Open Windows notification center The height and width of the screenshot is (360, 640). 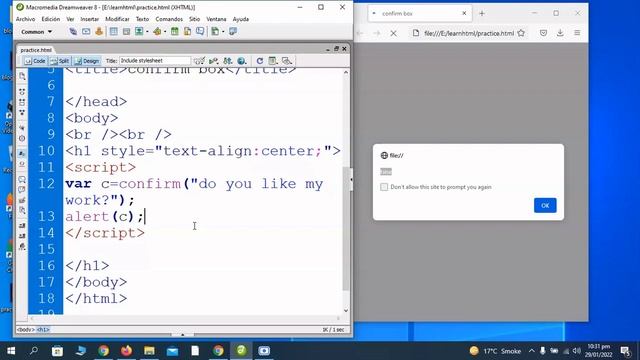click(x=625, y=351)
